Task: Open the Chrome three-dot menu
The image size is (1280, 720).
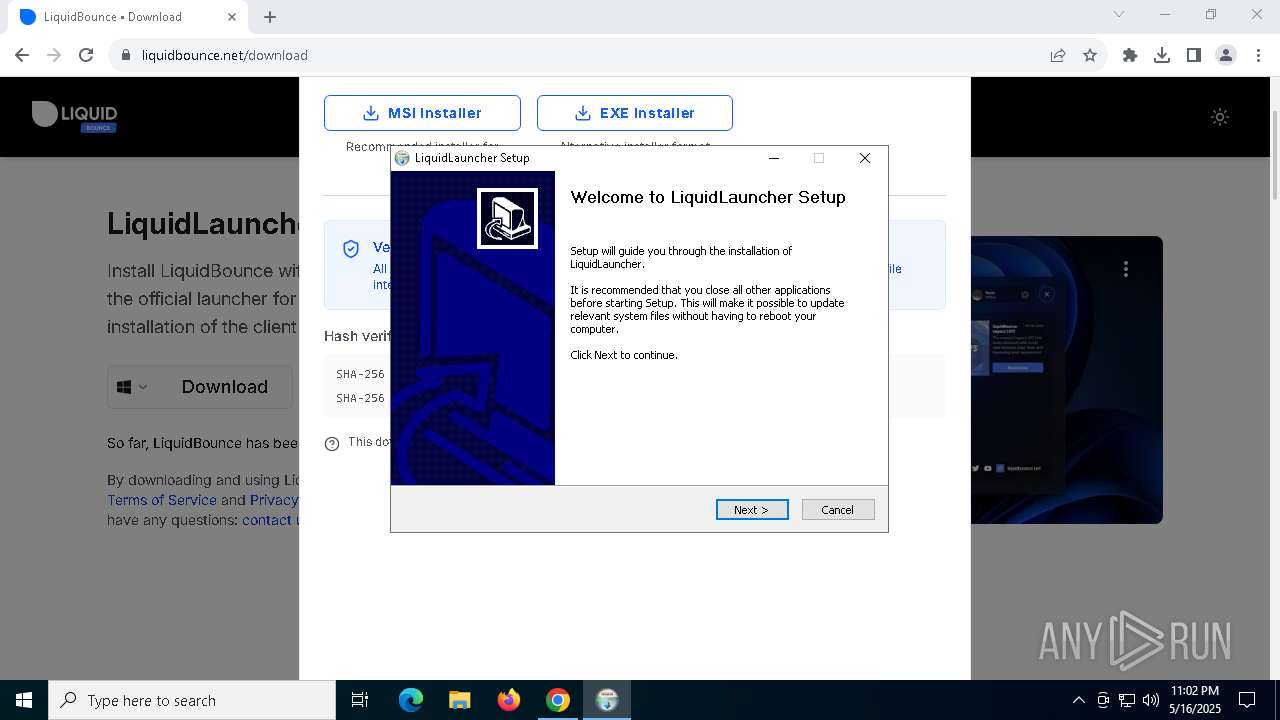Action: pos(1258,55)
